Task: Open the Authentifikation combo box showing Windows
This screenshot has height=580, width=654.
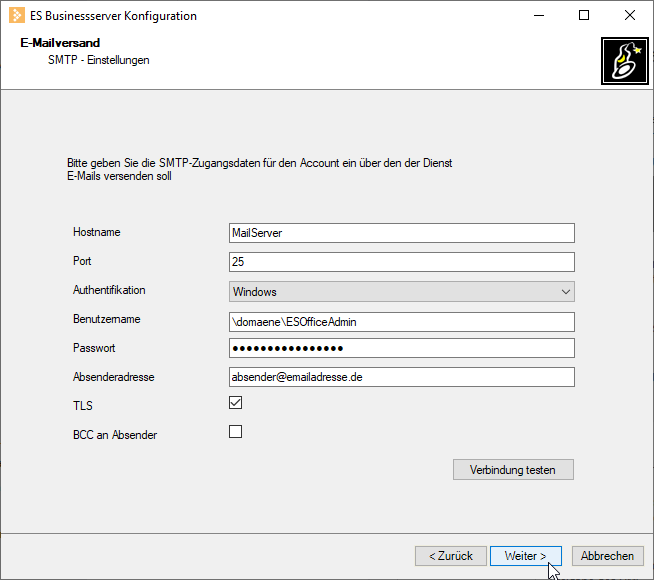Action: coord(402,291)
